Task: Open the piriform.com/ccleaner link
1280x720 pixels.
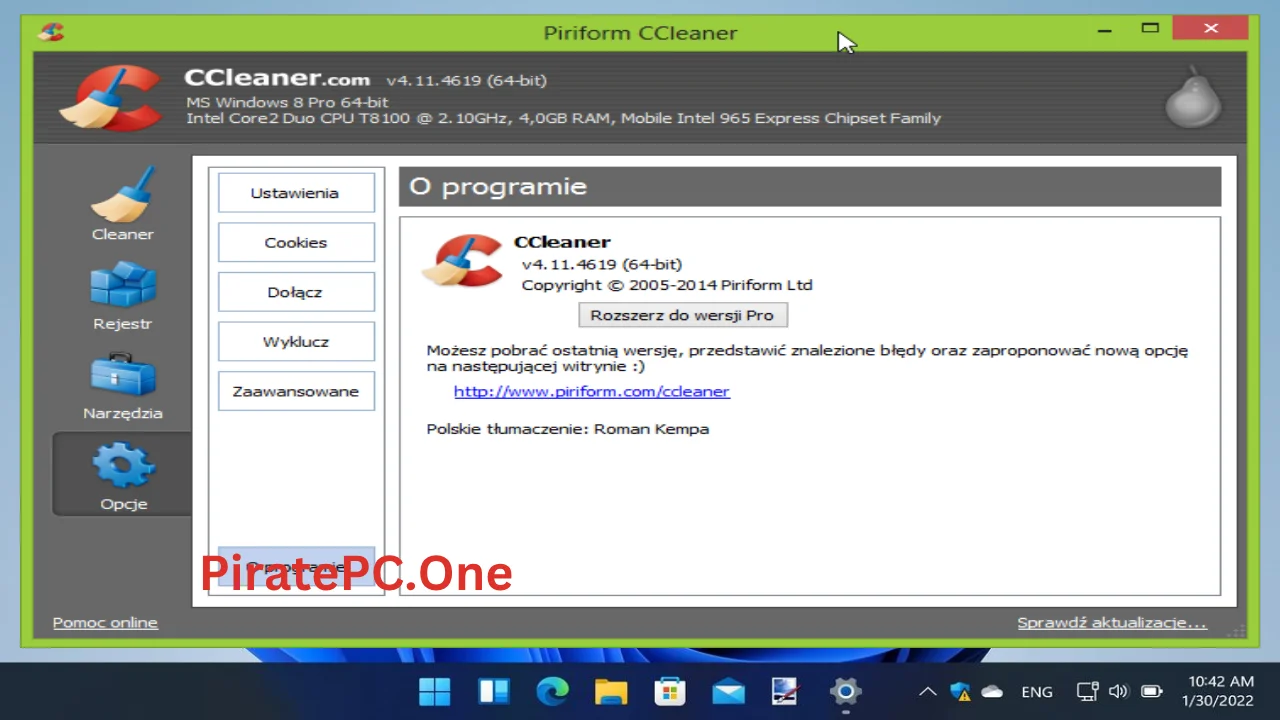Action: pyautogui.click(x=592, y=391)
